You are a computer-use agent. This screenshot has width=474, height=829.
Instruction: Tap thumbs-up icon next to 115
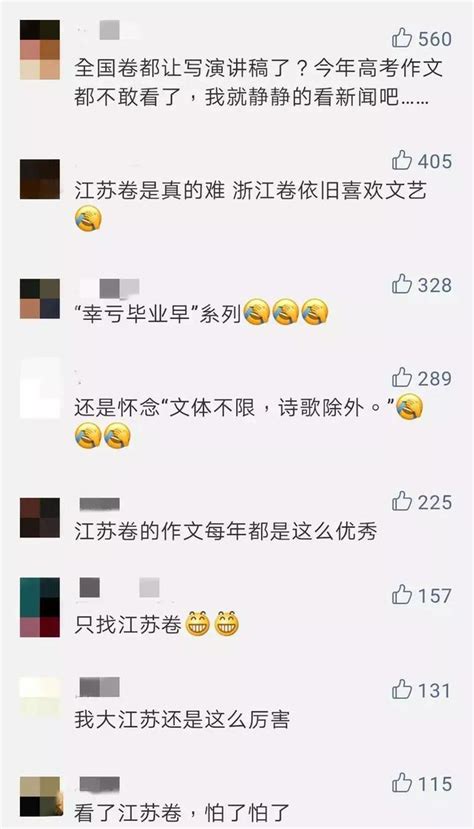402,782
